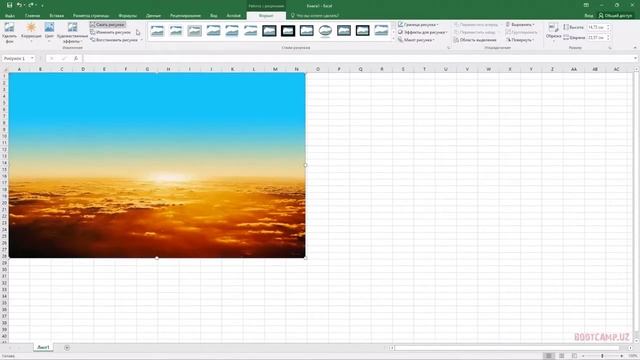Add a new sheet with plus icon
Screen dimensions: 640x360
(67, 348)
